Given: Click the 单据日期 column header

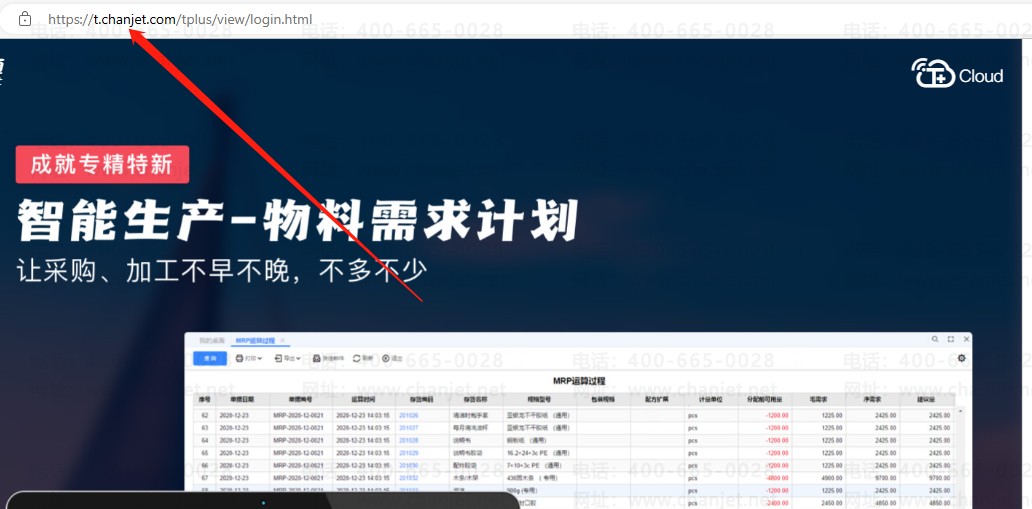Looking at the screenshot, I should point(242,400).
